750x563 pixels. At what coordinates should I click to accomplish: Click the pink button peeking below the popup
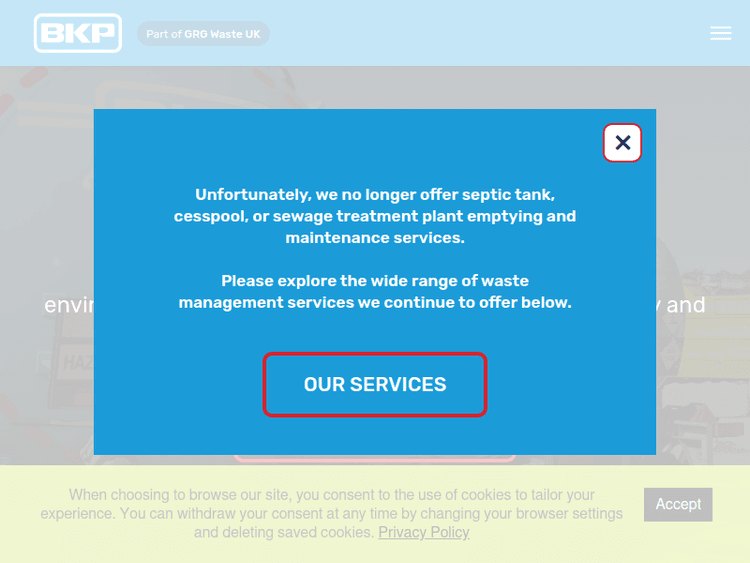(x=375, y=458)
